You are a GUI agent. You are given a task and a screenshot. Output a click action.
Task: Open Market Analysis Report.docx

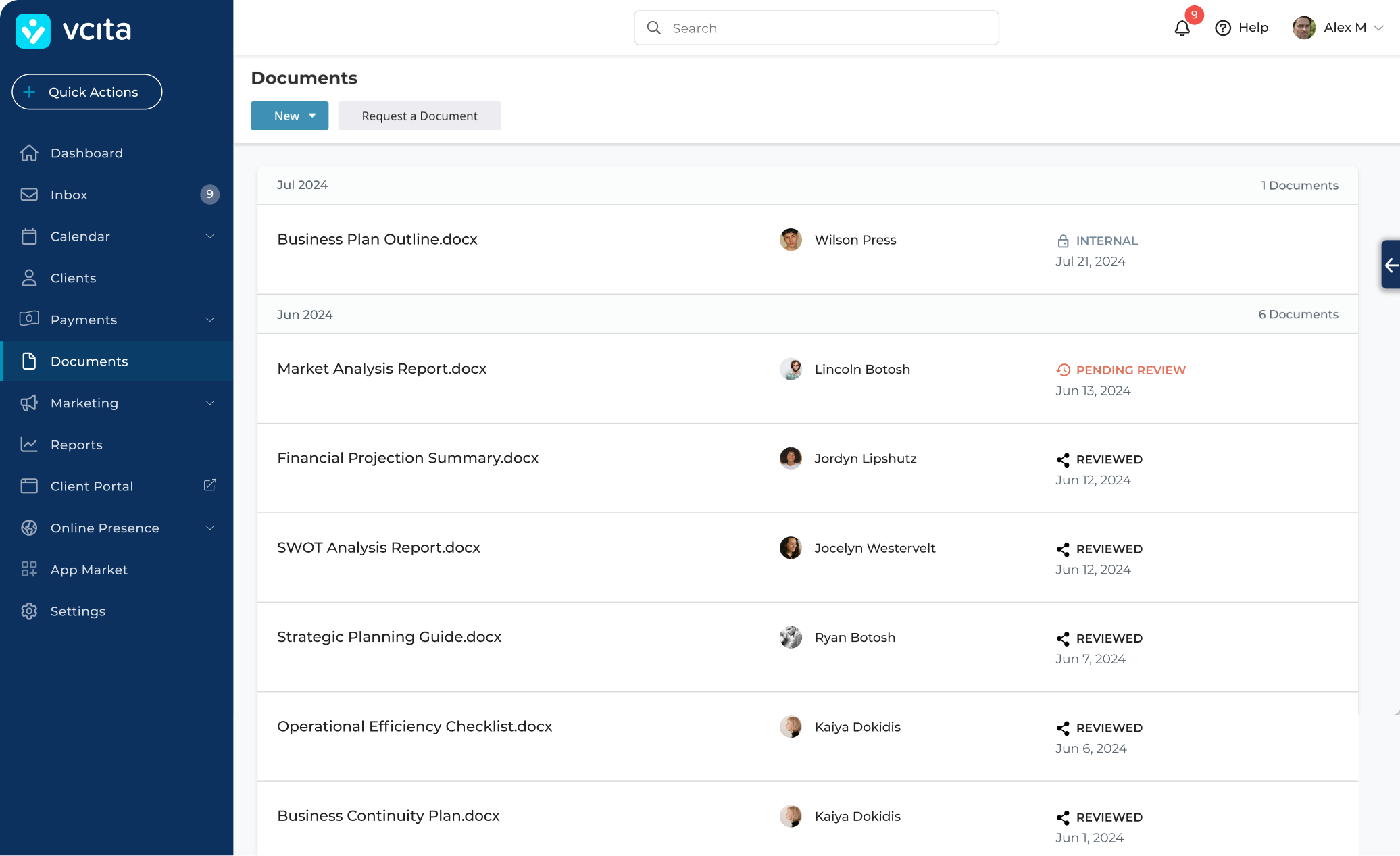[x=382, y=369]
